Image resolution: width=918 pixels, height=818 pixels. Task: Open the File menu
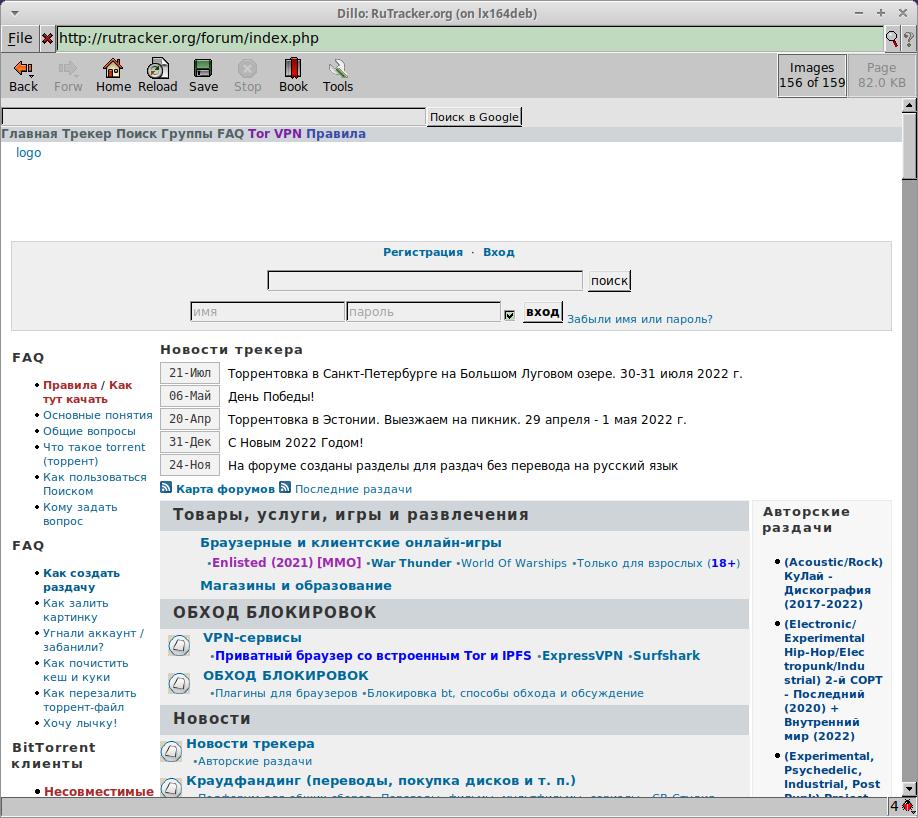[x=18, y=38]
